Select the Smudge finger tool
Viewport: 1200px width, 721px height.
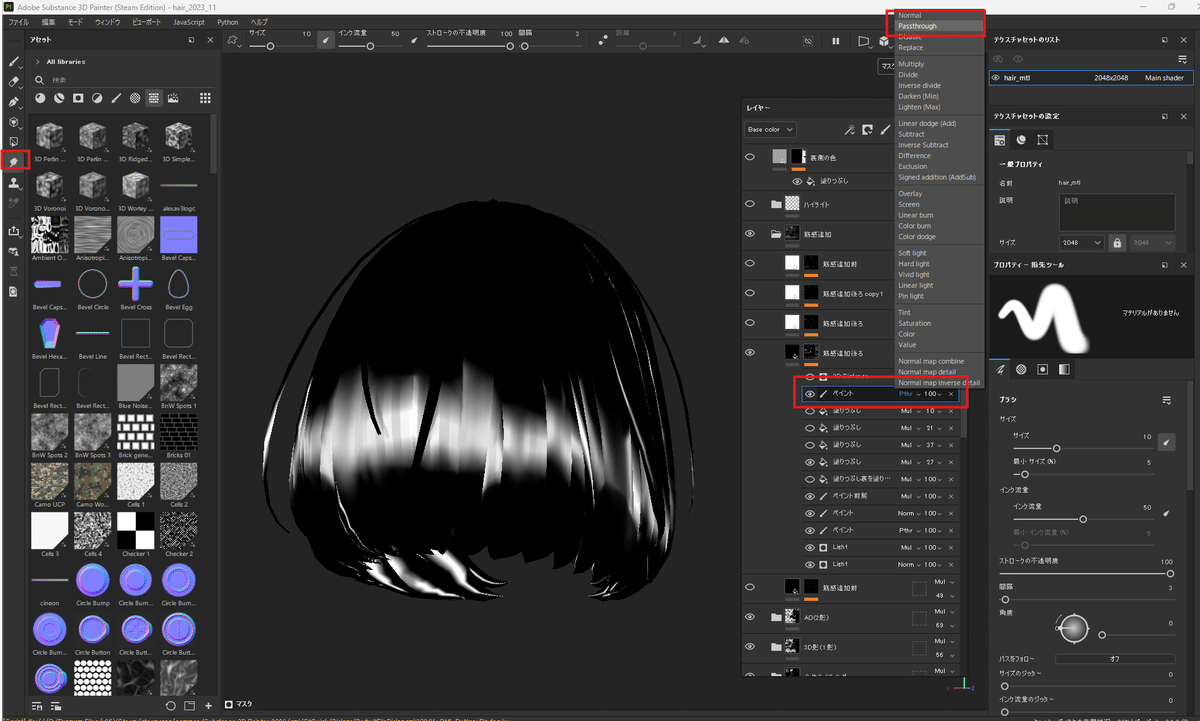pyautogui.click(x=14, y=161)
